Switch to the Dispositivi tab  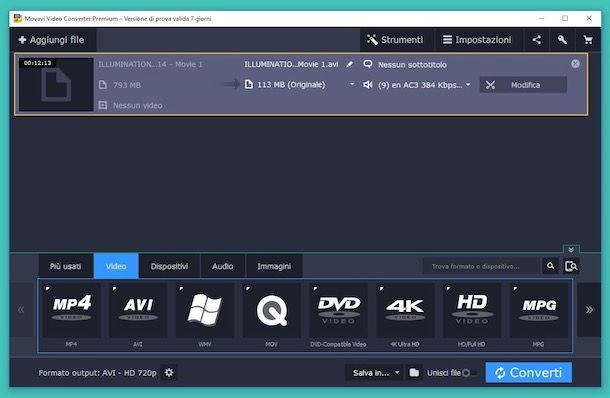169,266
